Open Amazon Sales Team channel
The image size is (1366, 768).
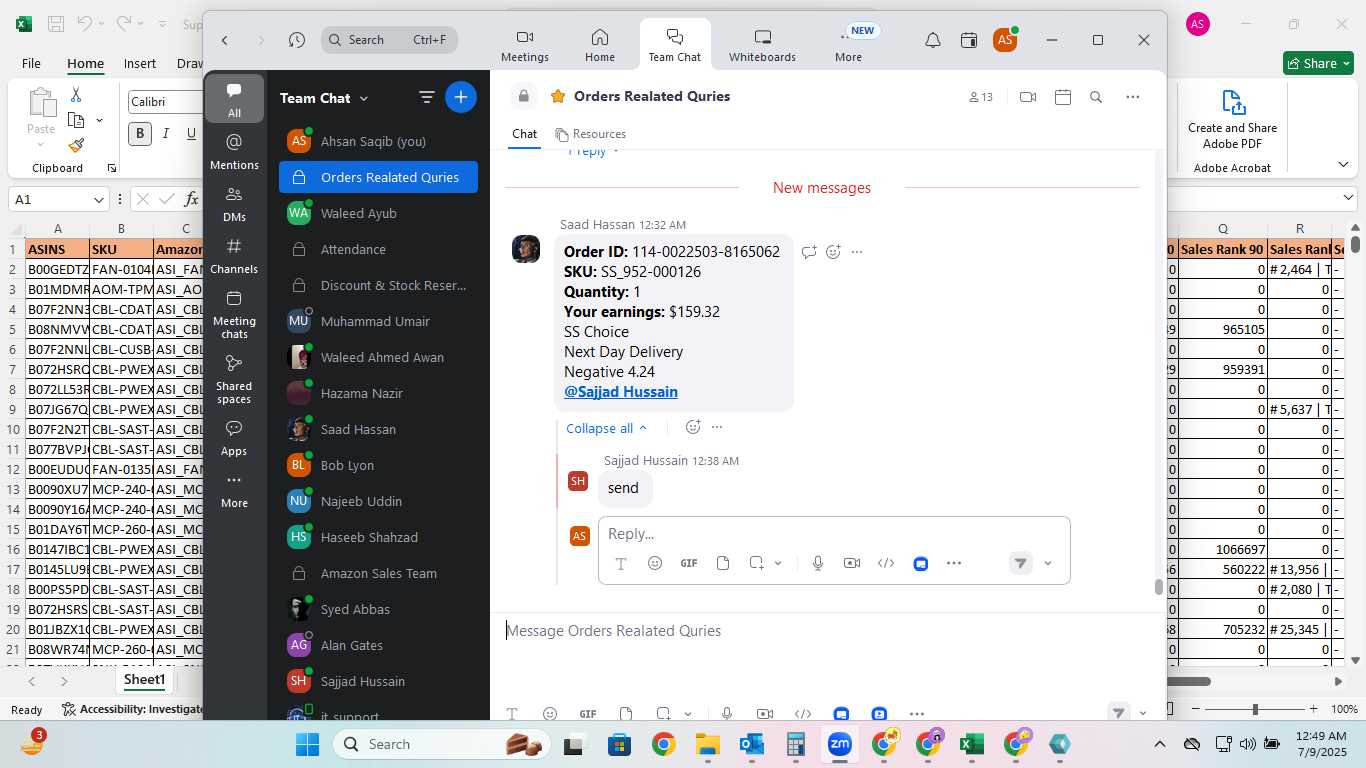[x=378, y=573]
